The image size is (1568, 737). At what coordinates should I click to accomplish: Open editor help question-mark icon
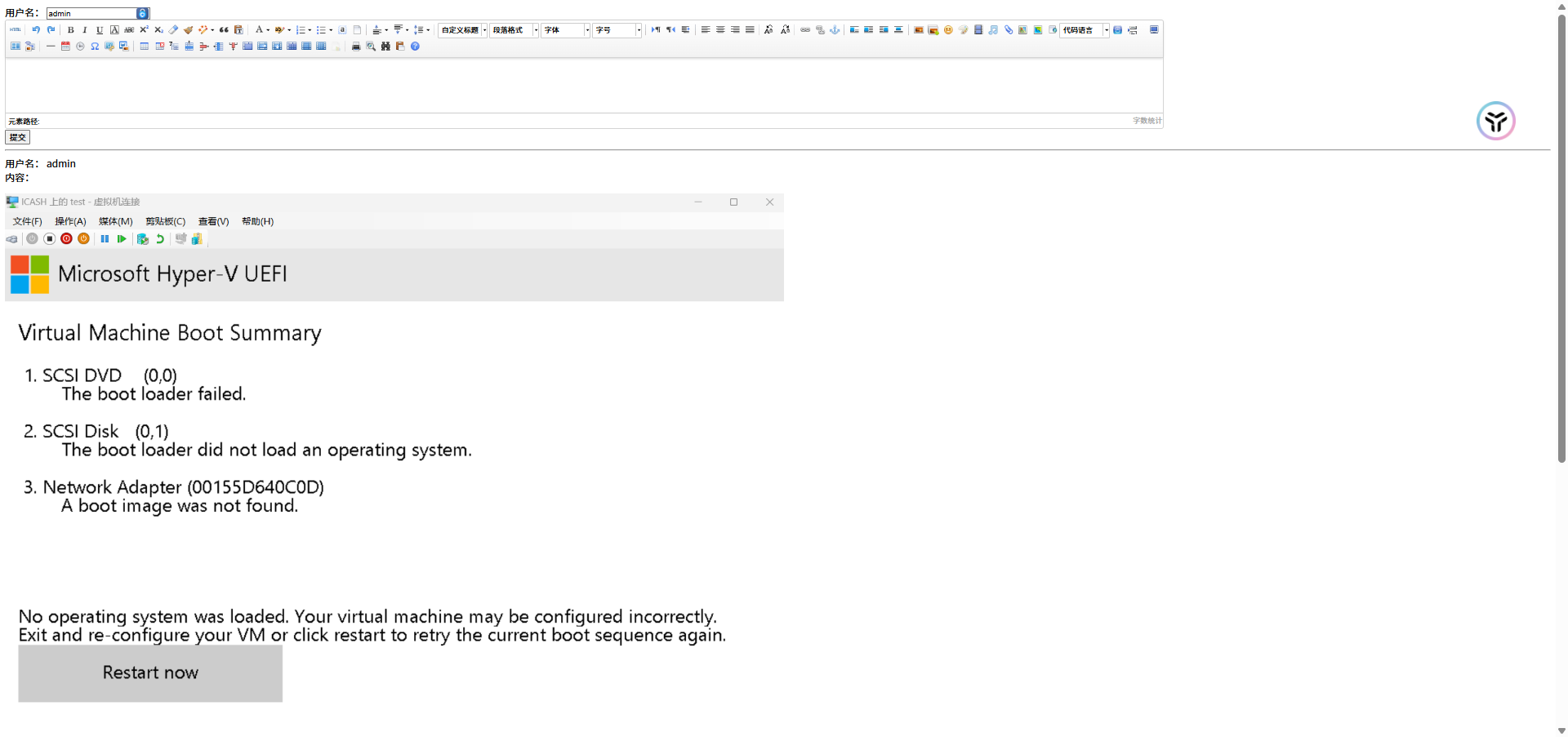(415, 47)
